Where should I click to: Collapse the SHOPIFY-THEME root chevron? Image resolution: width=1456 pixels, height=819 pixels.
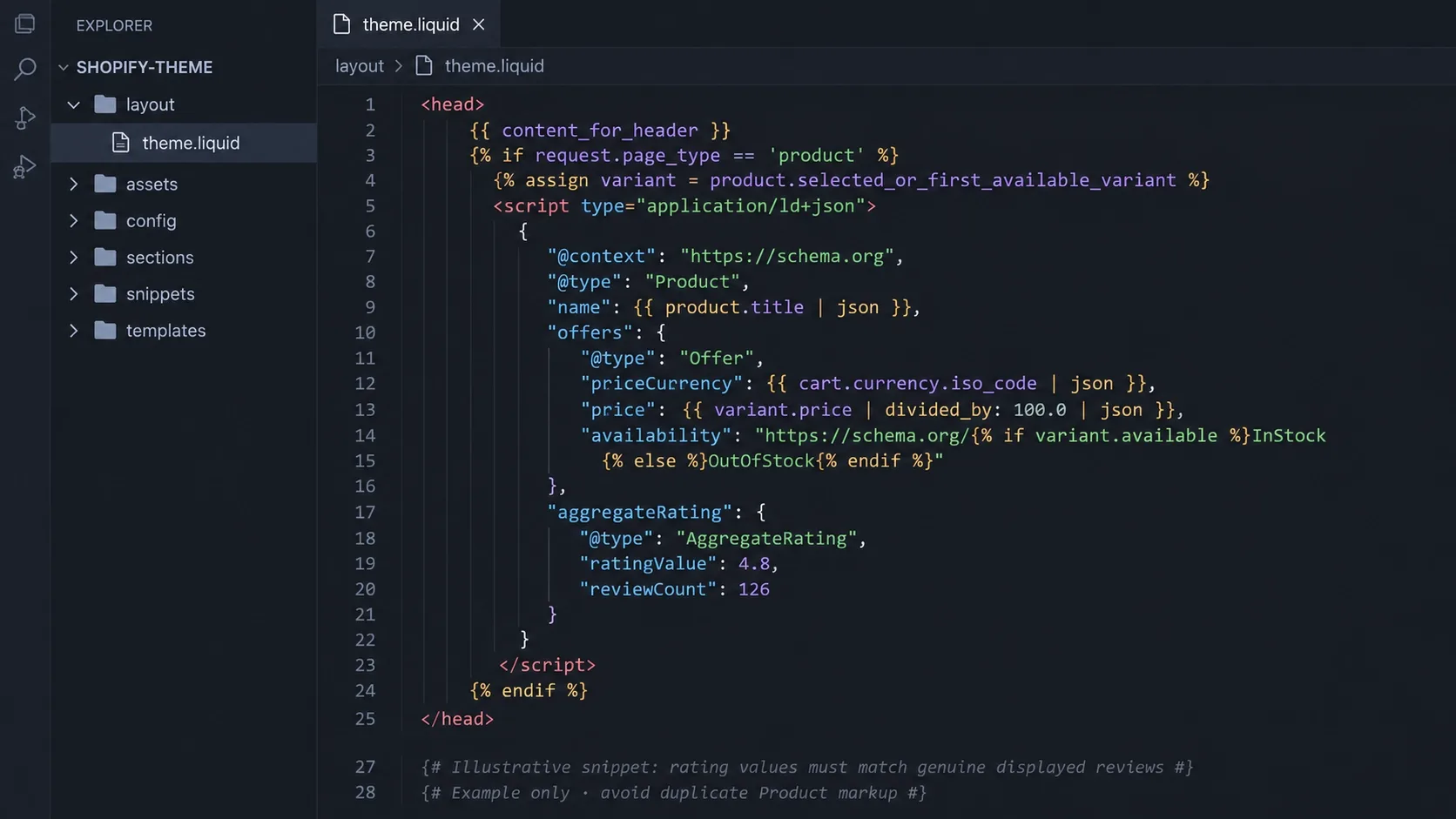[x=63, y=67]
